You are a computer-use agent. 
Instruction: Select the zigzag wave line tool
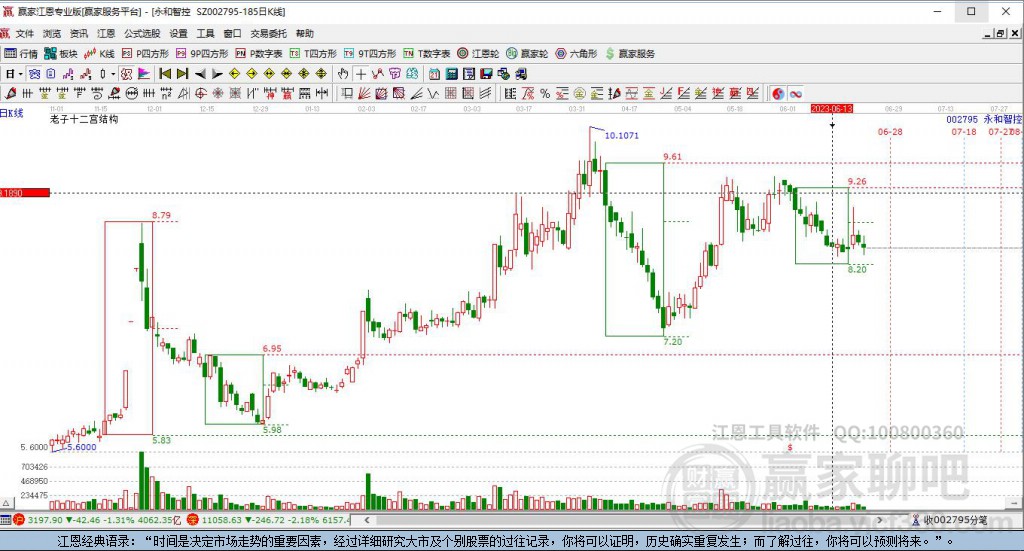click(433, 93)
